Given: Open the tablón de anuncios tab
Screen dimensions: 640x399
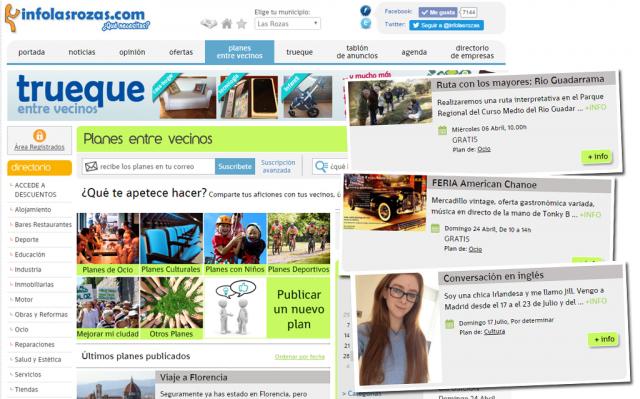Looking at the screenshot, I should coord(357,52).
